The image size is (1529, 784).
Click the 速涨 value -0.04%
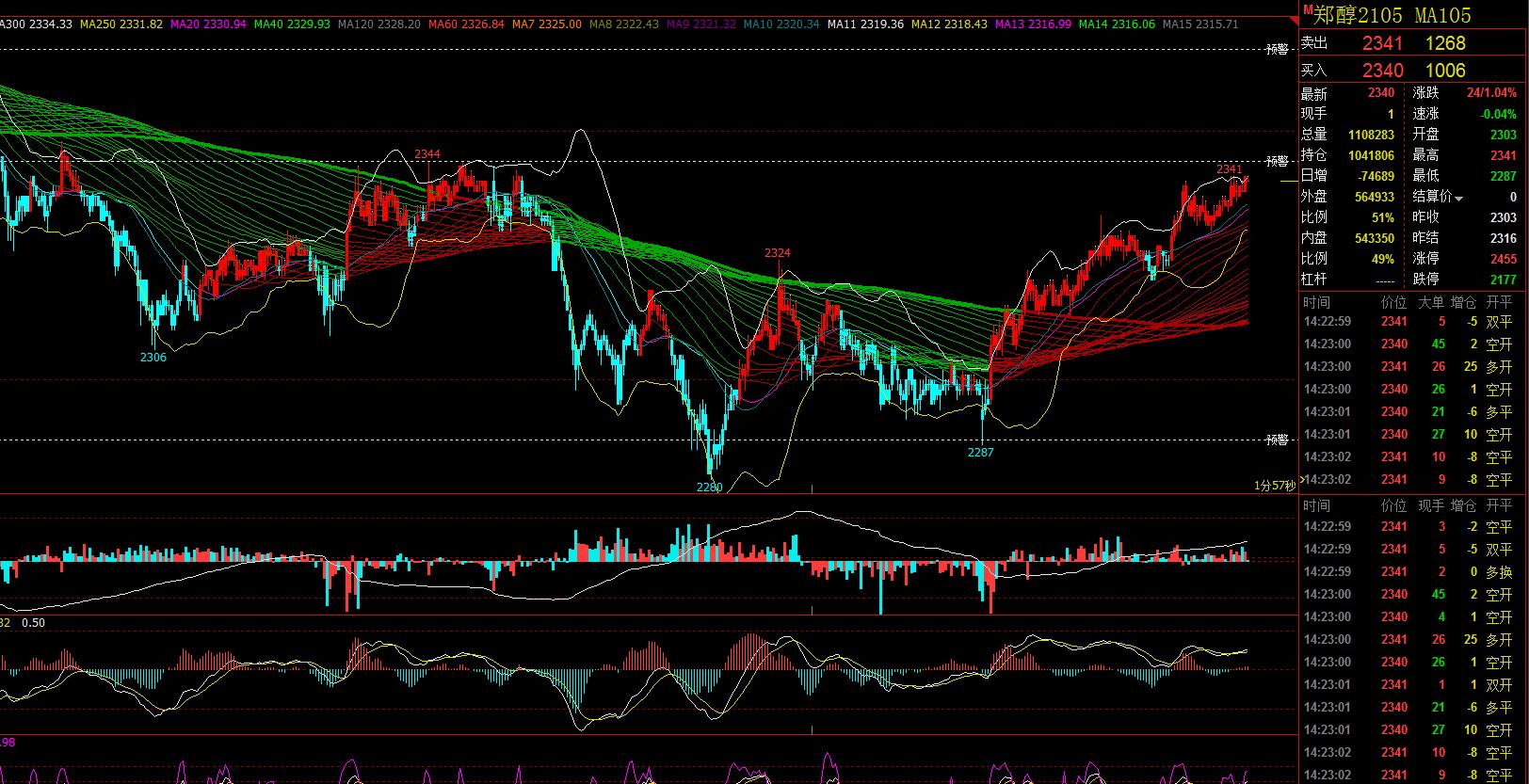pyautogui.click(x=1499, y=114)
